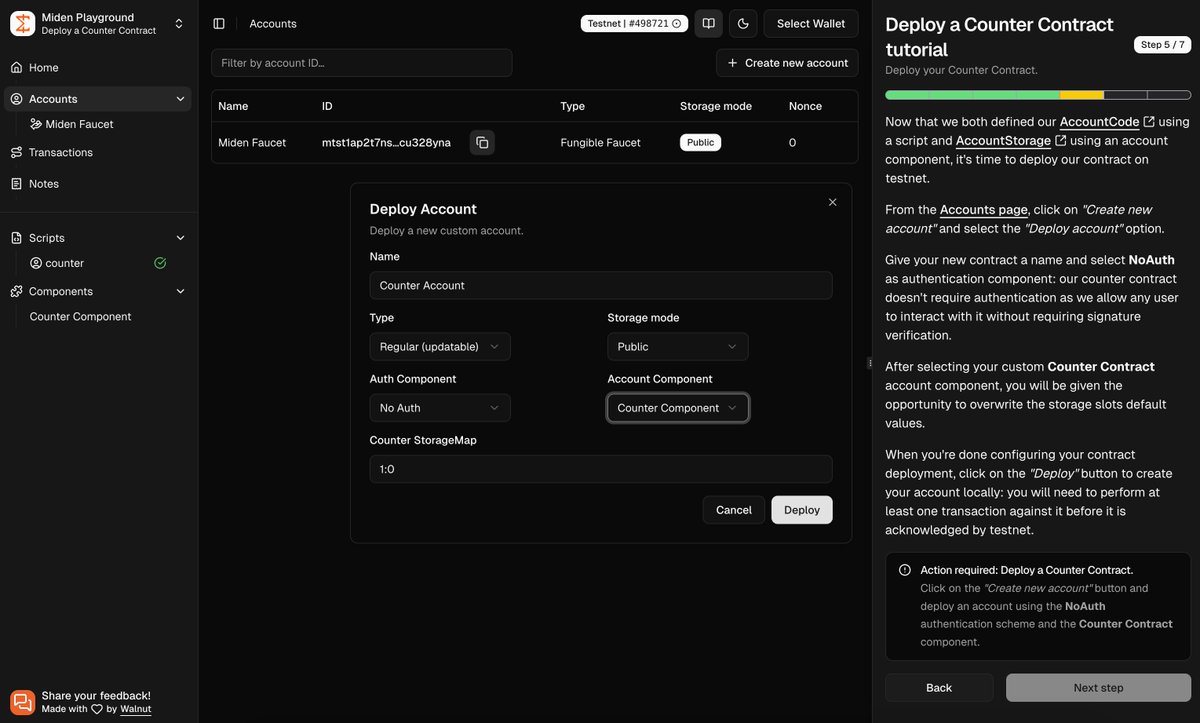Screen dimensions: 1200x723
Task: Select Counter Component in sidebar
Action: tap(80, 317)
